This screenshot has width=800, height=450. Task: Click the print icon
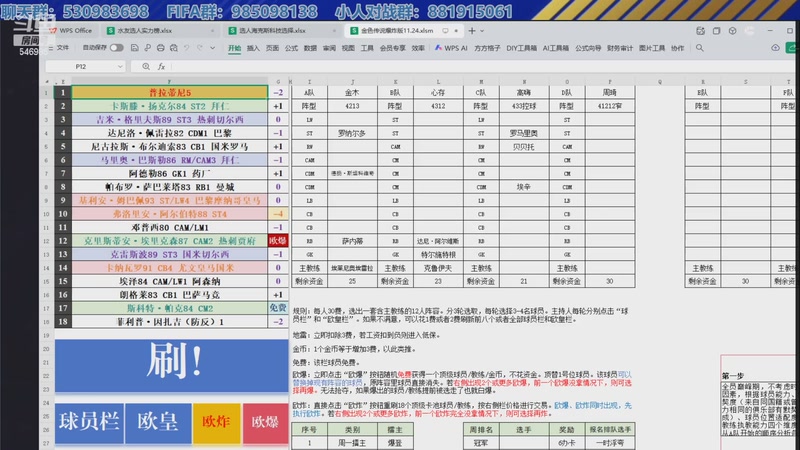click(x=161, y=48)
